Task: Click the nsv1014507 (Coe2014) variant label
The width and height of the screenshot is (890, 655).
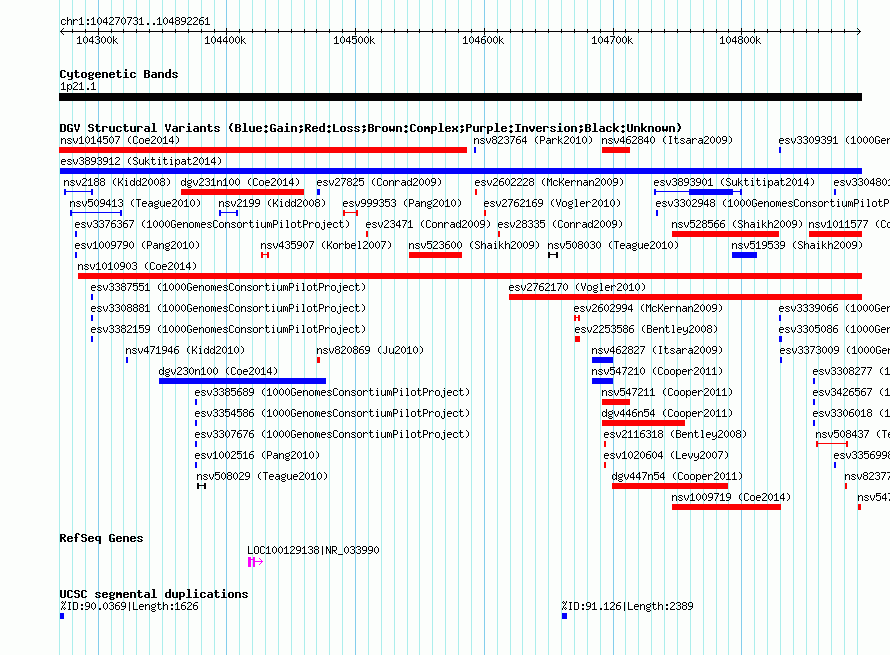Action: 120,140
